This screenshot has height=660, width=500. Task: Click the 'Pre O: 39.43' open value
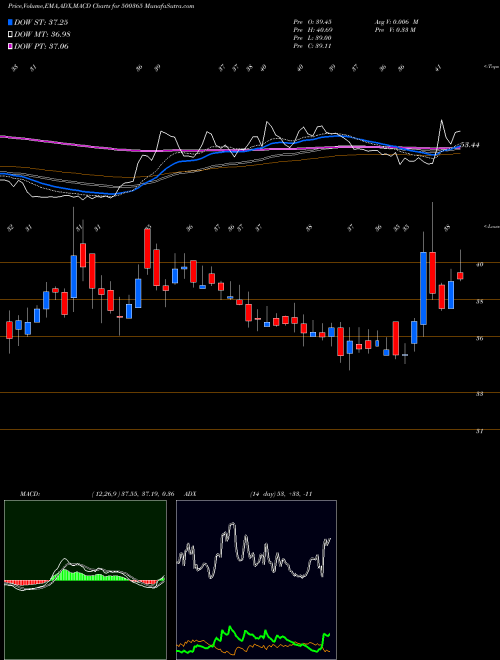pos(312,22)
